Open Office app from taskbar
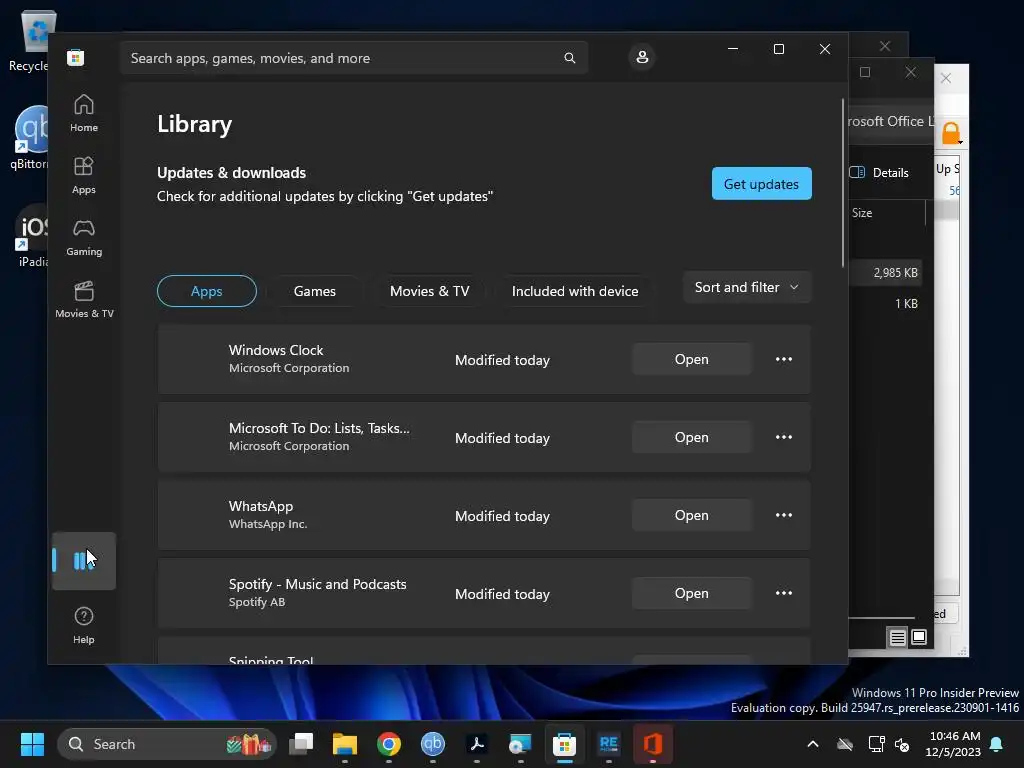The height and width of the screenshot is (768, 1024). point(652,744)
